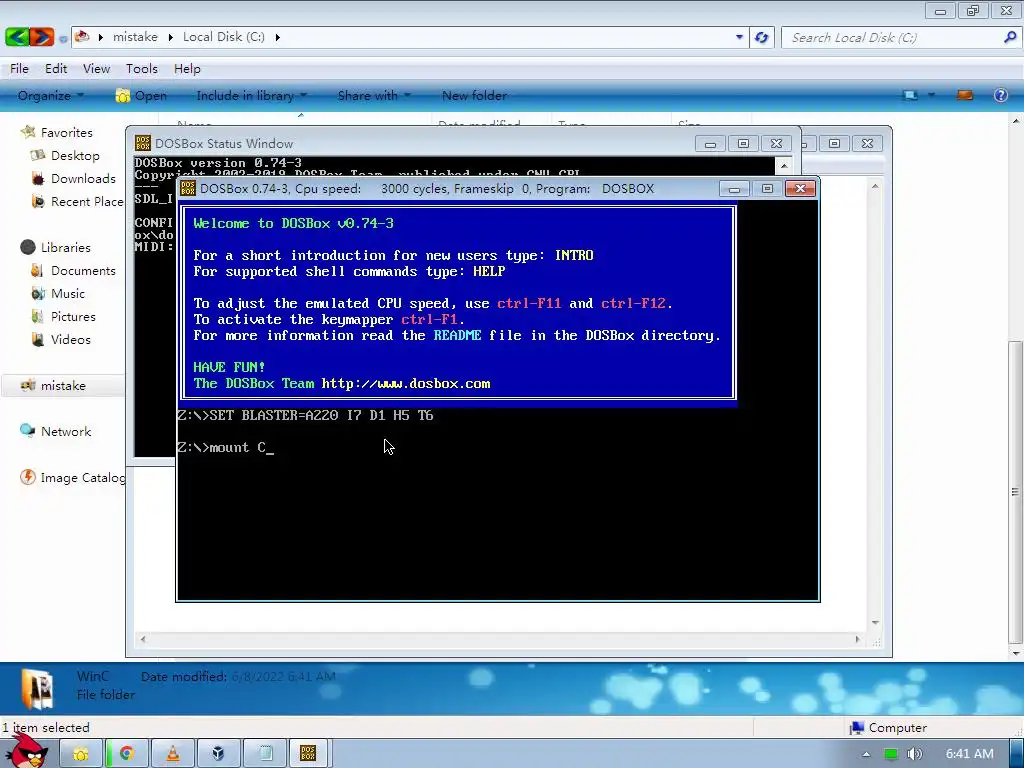The width and height of the screenshot is (1024, 768).
Task: Go back with the green arrow
Action: pos(17,37)
